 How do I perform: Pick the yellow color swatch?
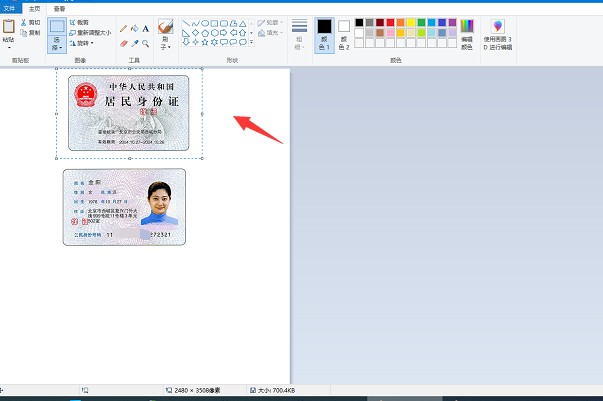click(411, 23)
